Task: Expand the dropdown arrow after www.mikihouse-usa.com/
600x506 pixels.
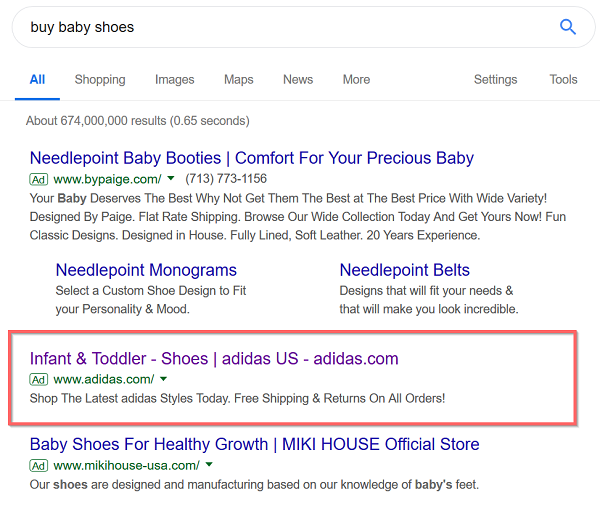Action: pos(209,465)
